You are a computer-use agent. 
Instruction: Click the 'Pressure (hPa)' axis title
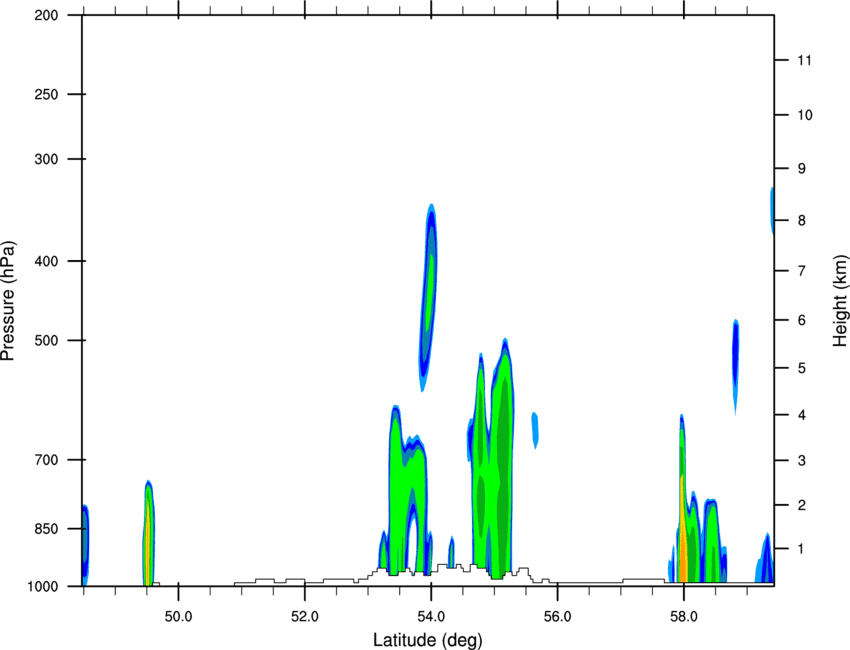(8, 301)
